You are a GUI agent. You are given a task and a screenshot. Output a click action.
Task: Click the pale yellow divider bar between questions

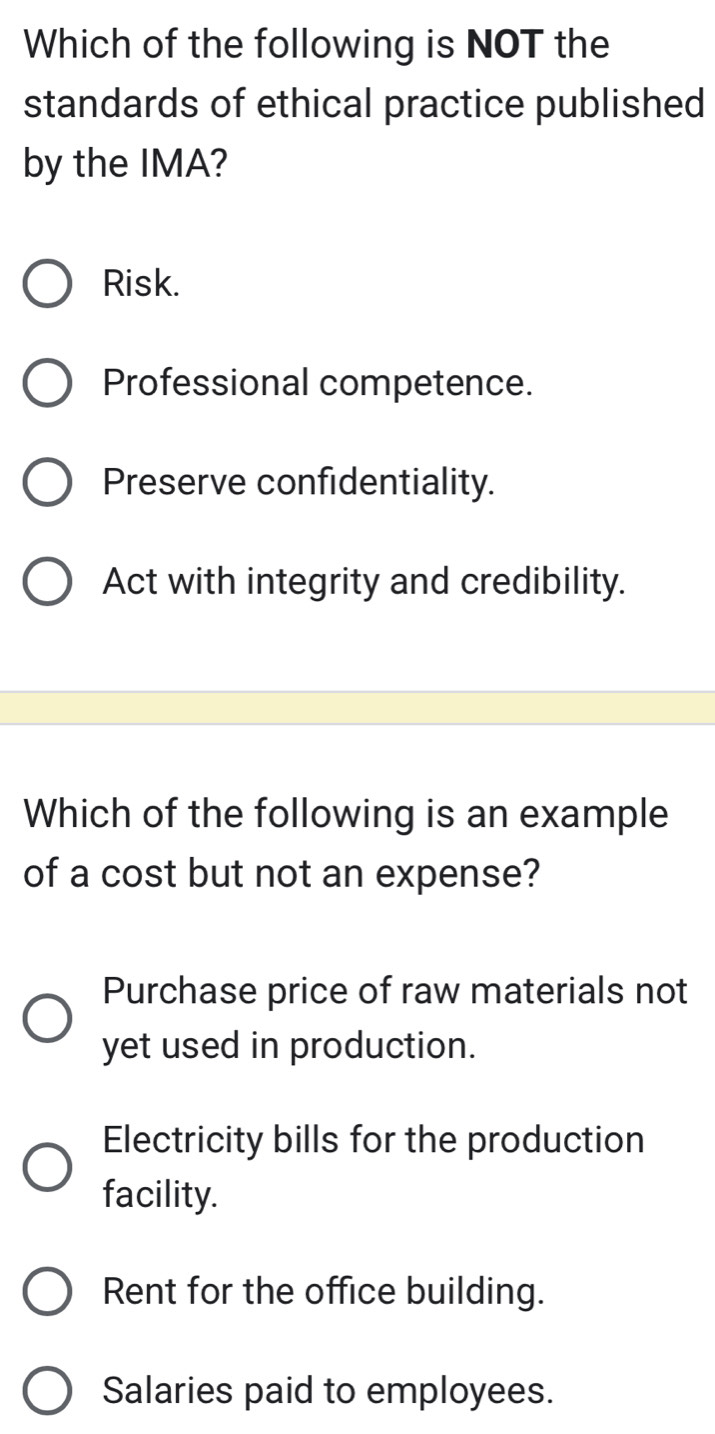pyautogui.click(x=357, y=708)
